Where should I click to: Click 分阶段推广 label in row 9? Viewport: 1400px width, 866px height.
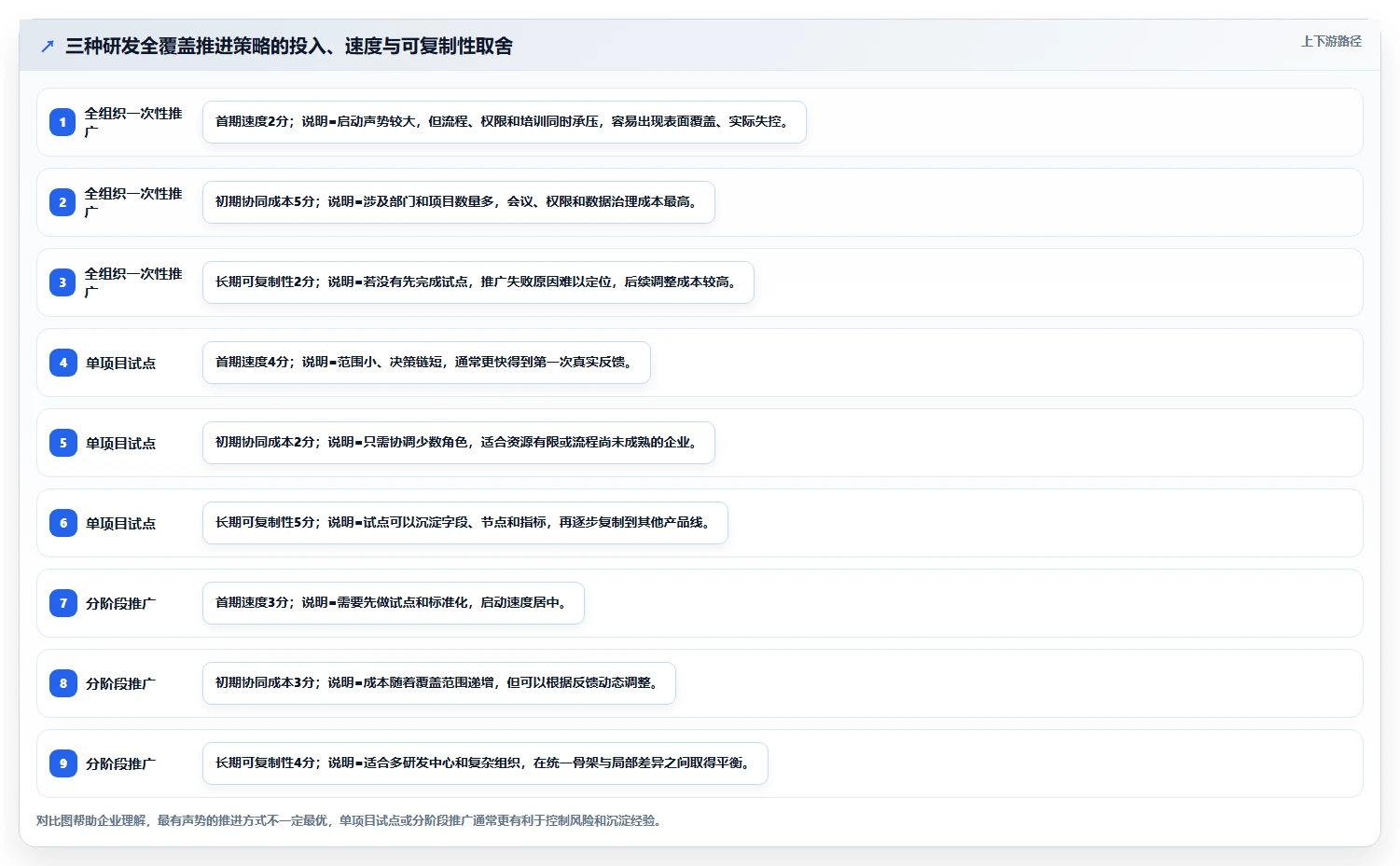120,764
